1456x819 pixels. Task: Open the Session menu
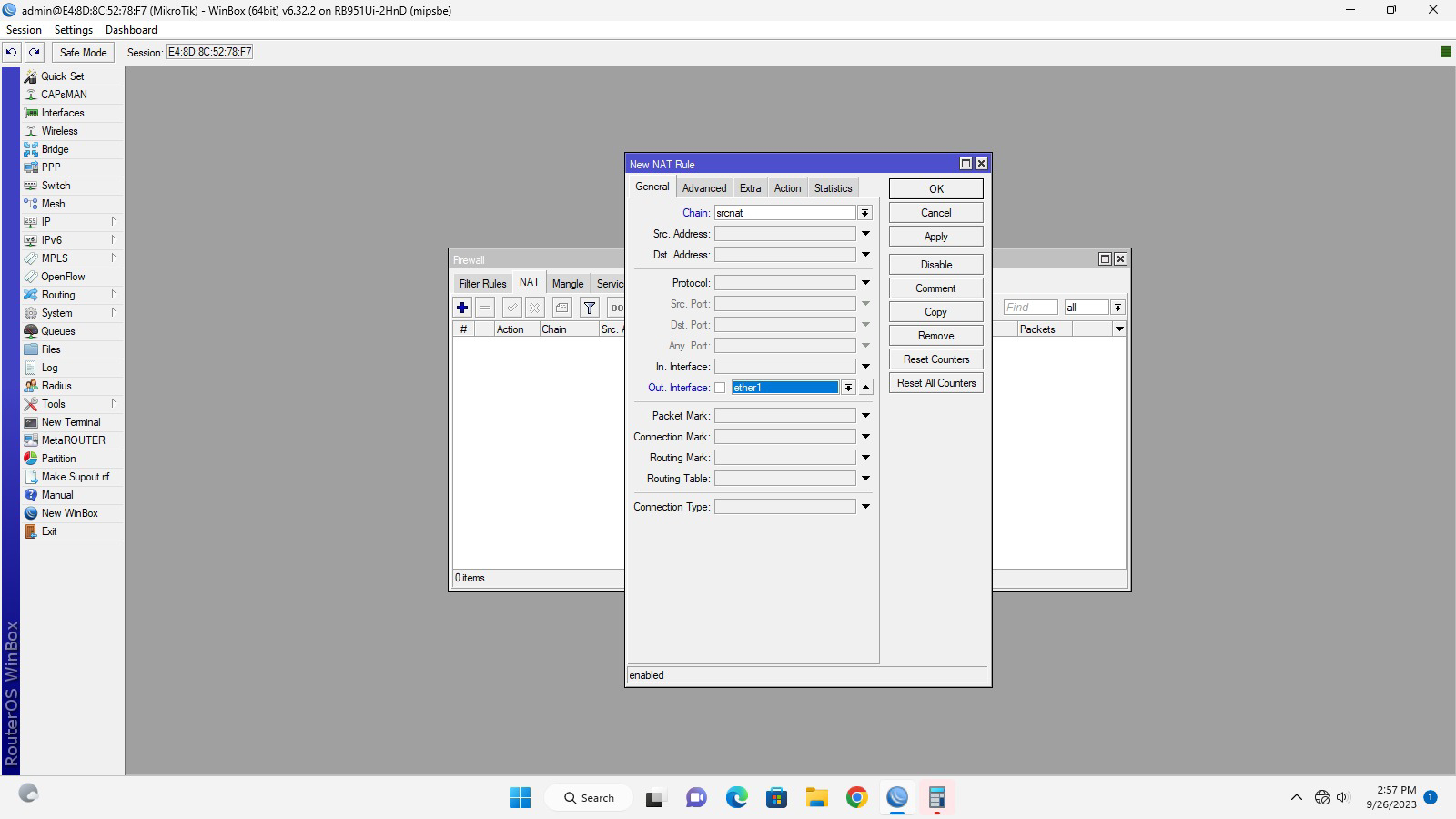pyautogui.click(x=24, y=30)
